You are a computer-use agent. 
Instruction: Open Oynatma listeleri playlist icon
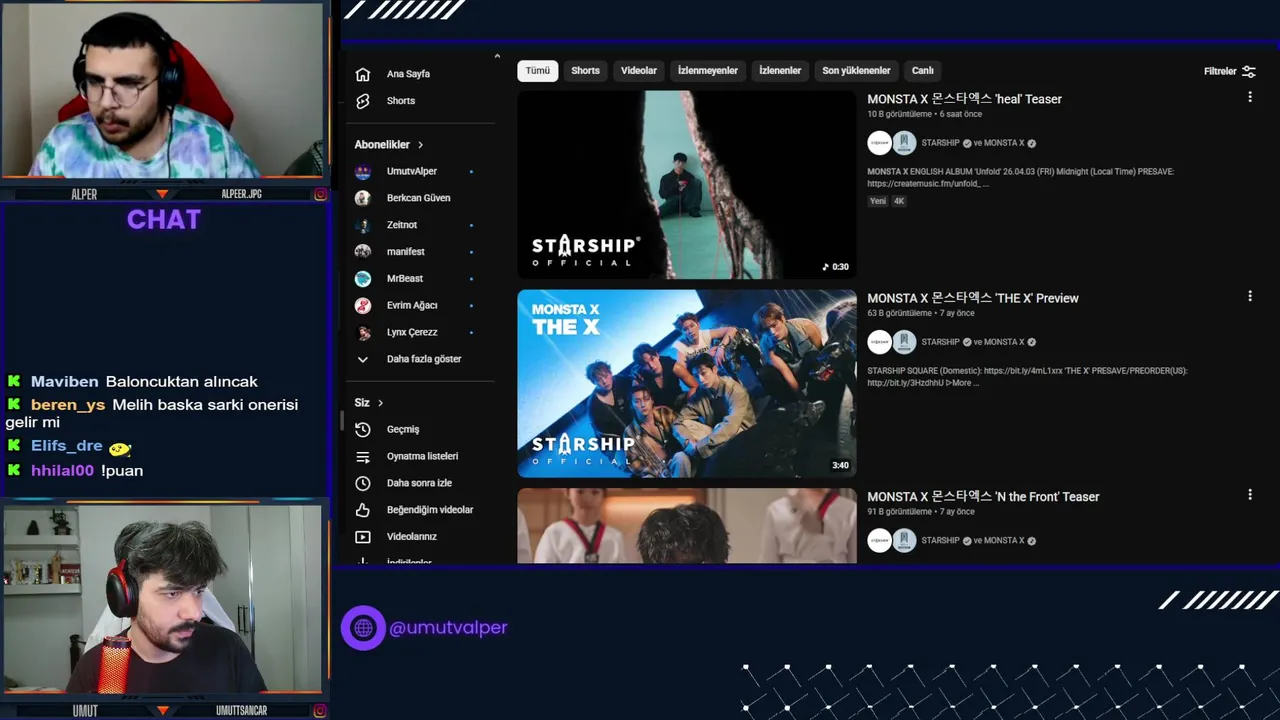[x=363, y=456]
